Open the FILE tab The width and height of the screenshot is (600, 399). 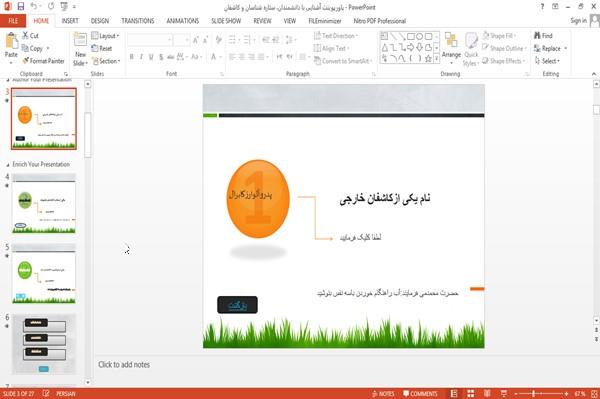pos(13,21)
